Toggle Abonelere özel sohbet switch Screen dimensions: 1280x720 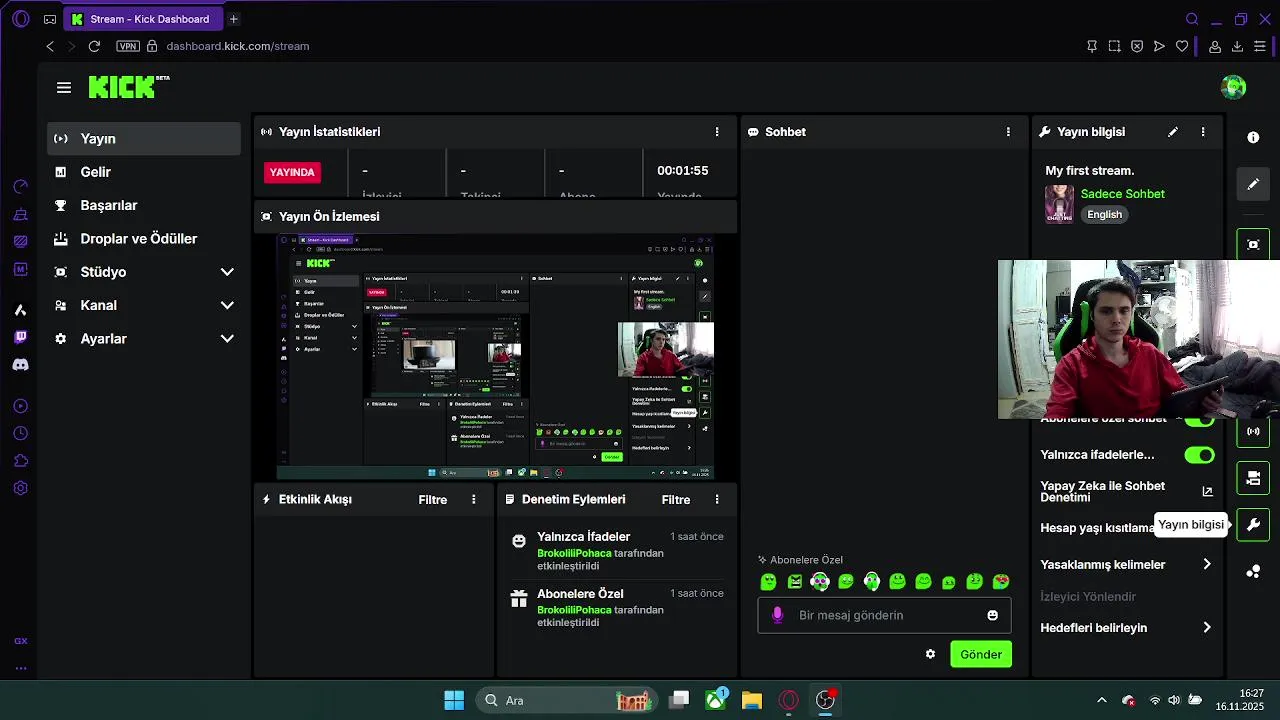pyautogui.click(x=1199, y=420)
